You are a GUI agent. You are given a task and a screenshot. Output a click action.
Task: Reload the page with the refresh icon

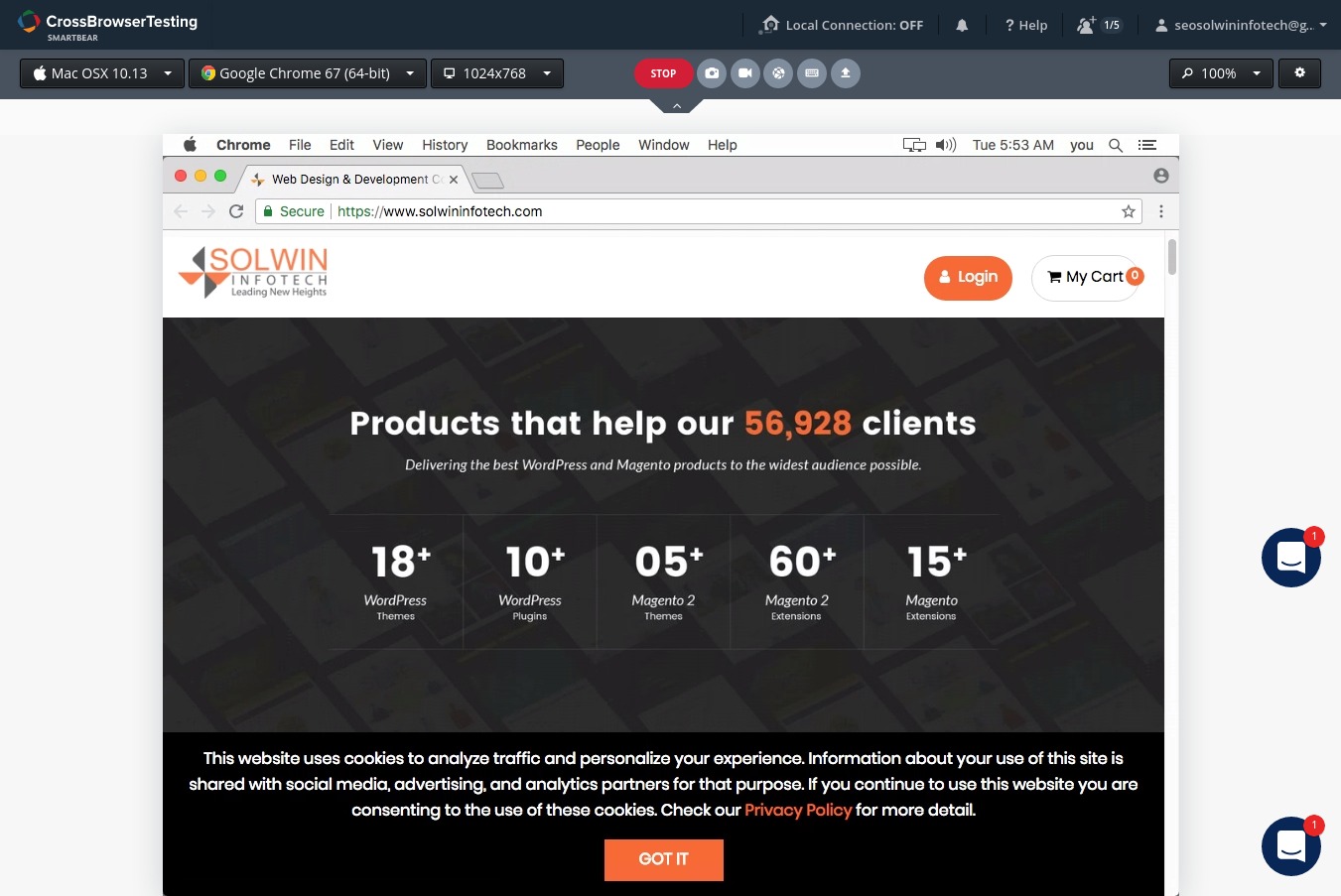(x=236, y=211)
